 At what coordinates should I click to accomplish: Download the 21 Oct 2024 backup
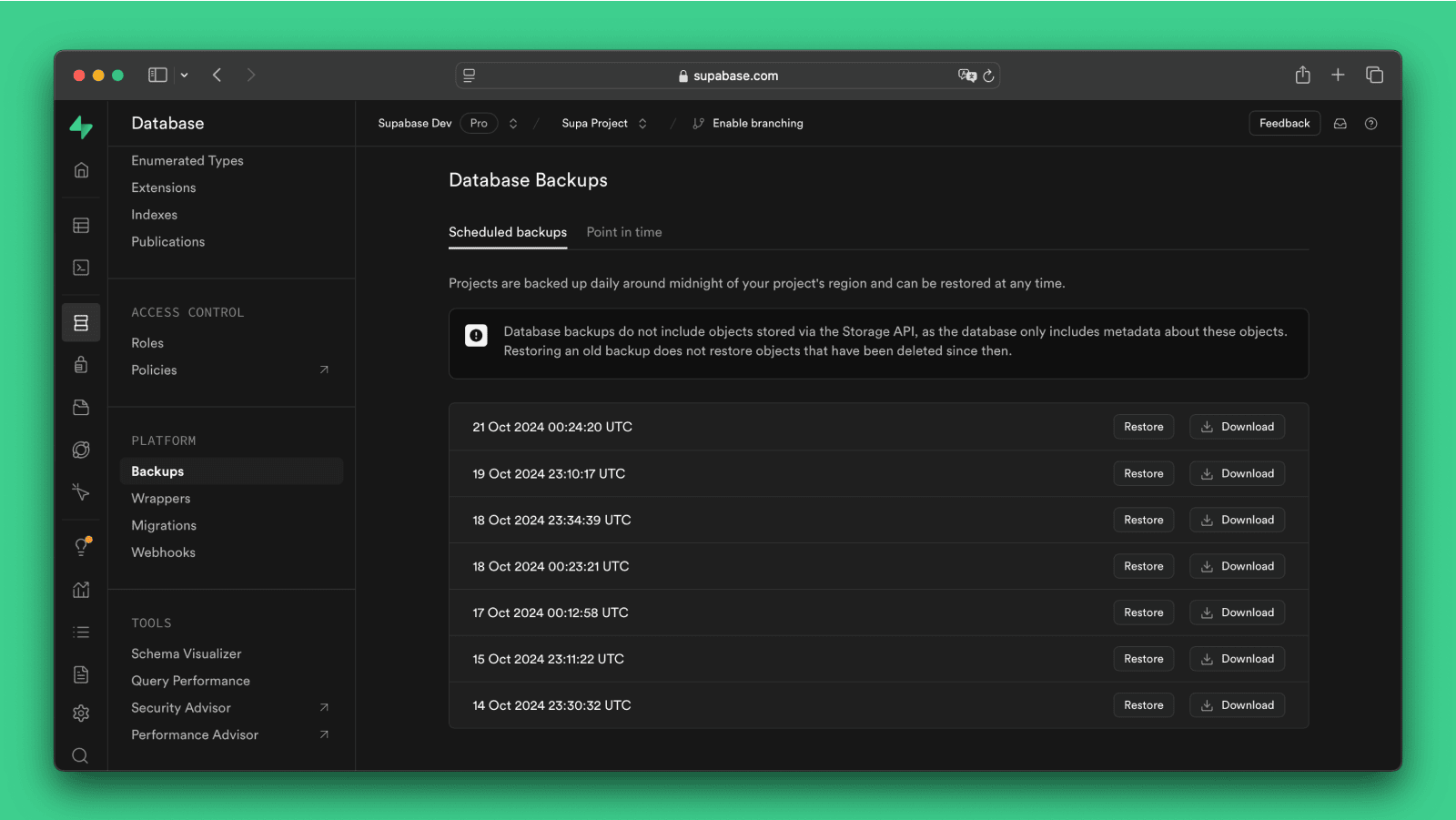pyautogui.click(x=1237, y=427)
